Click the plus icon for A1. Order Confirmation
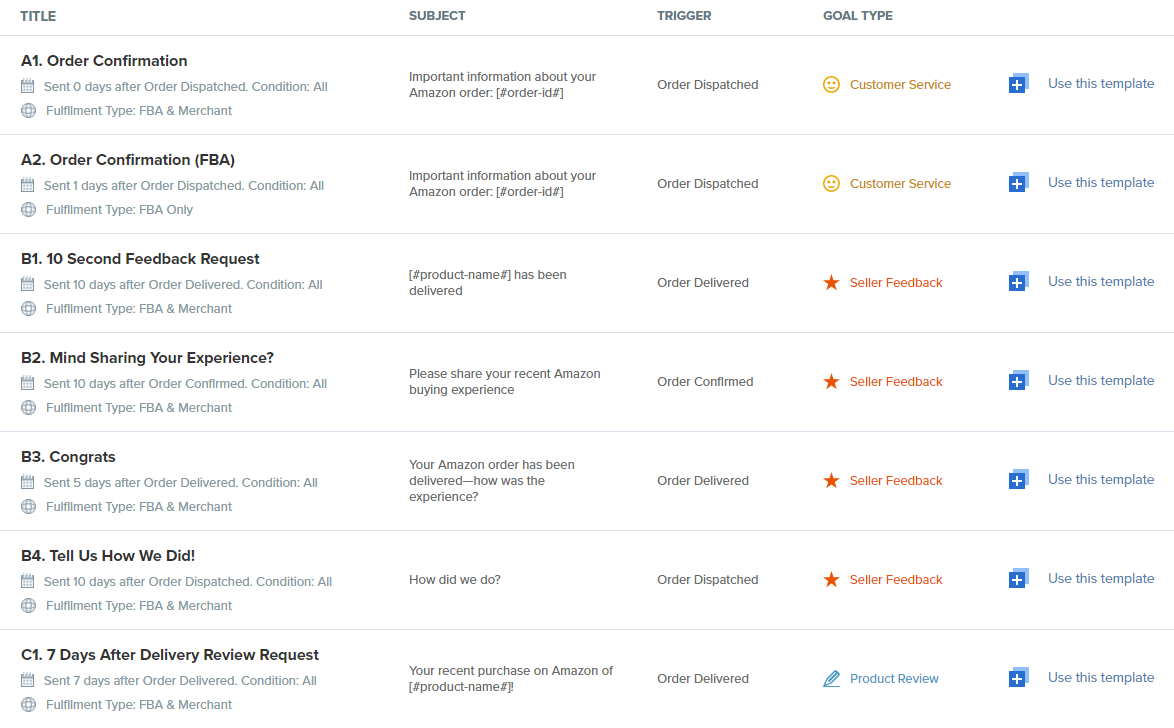The height and width of the screenshot is (728, 1174). (1018, 83)
